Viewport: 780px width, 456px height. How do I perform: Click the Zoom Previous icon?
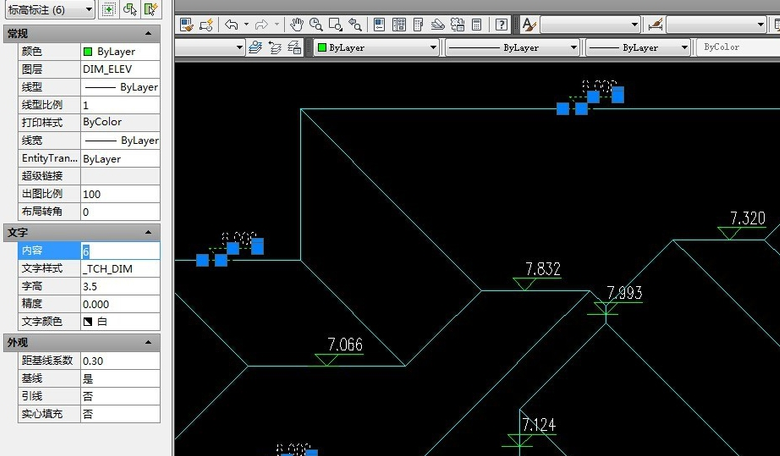(x=355, y=24)
